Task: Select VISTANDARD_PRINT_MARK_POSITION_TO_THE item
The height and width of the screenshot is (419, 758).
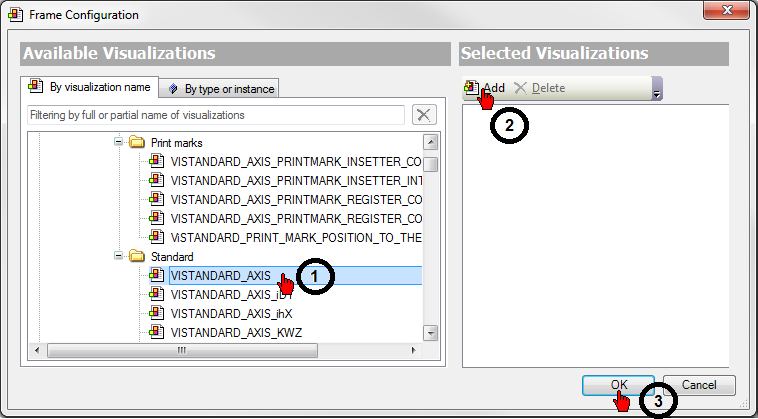Action: click(x=296, y=237)
